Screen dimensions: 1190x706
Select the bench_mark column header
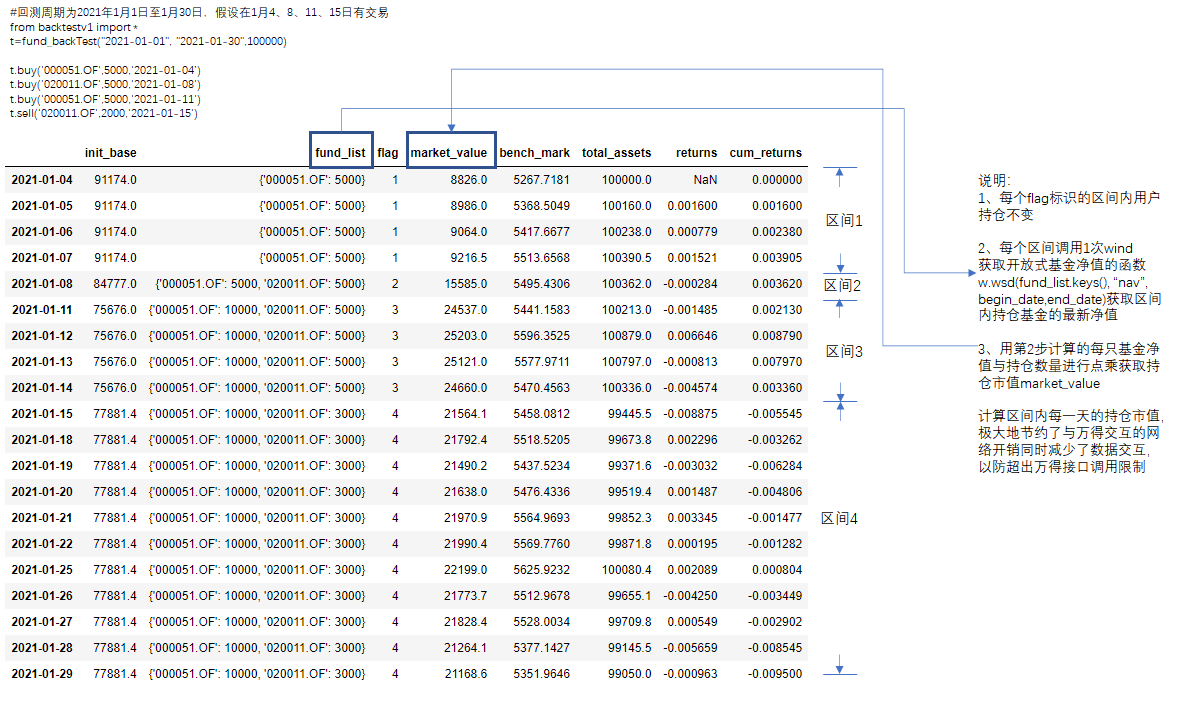point(534,153)
